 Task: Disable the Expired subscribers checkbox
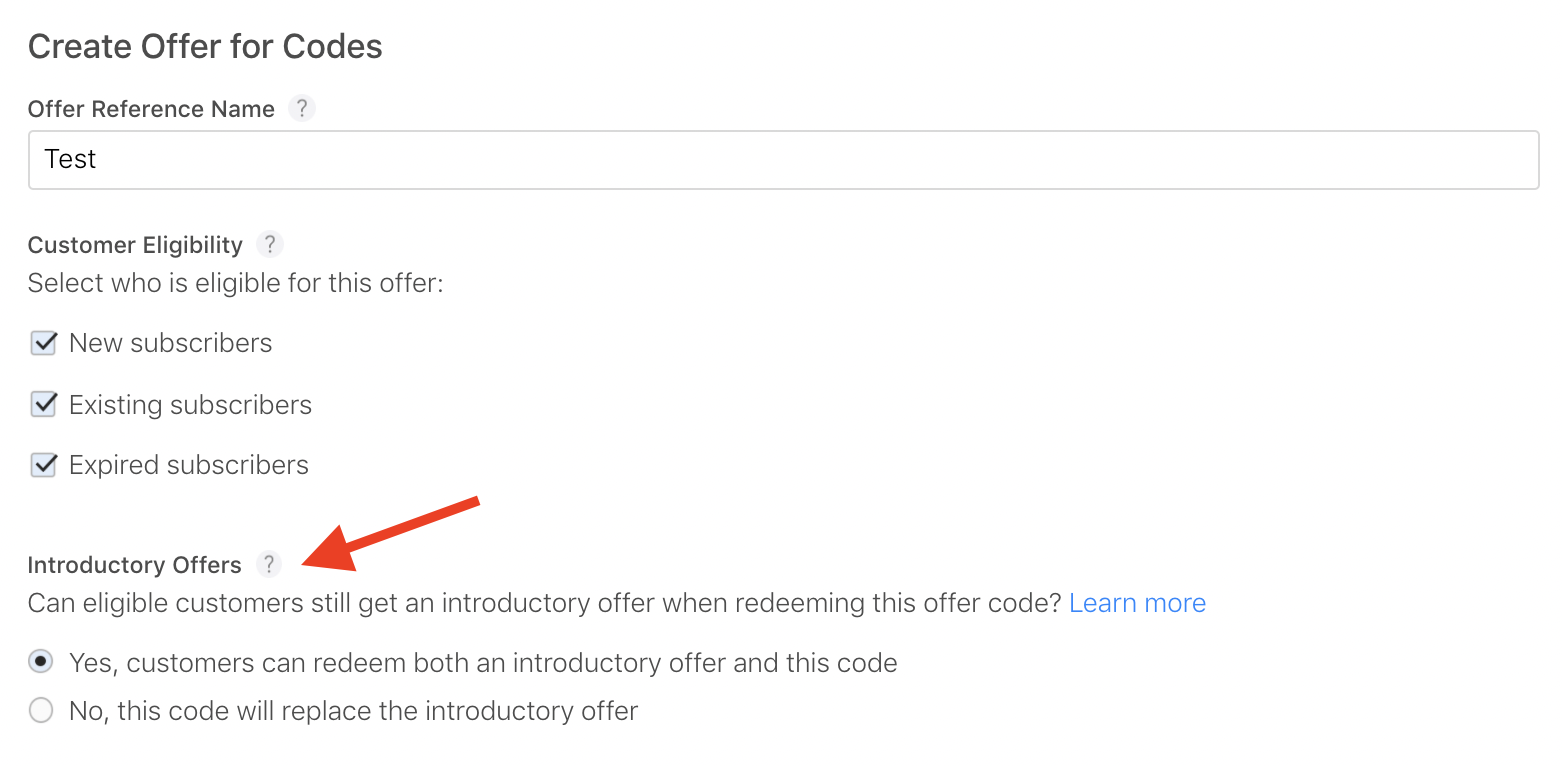coord(43,465)
